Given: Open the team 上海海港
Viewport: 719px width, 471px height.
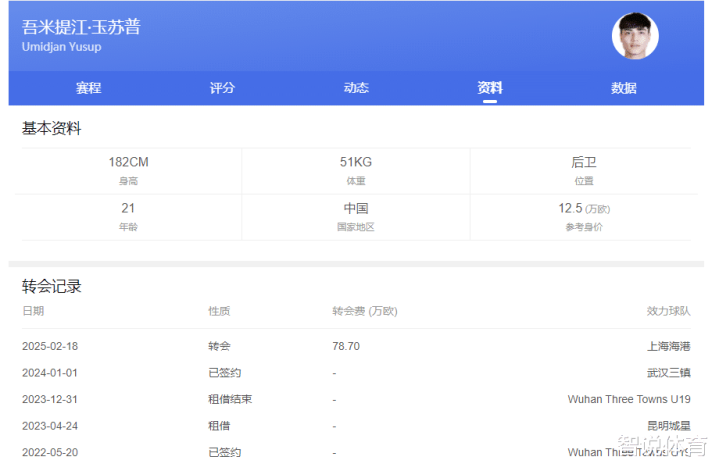Looking at the screenshot, I should tap(669, 346).
